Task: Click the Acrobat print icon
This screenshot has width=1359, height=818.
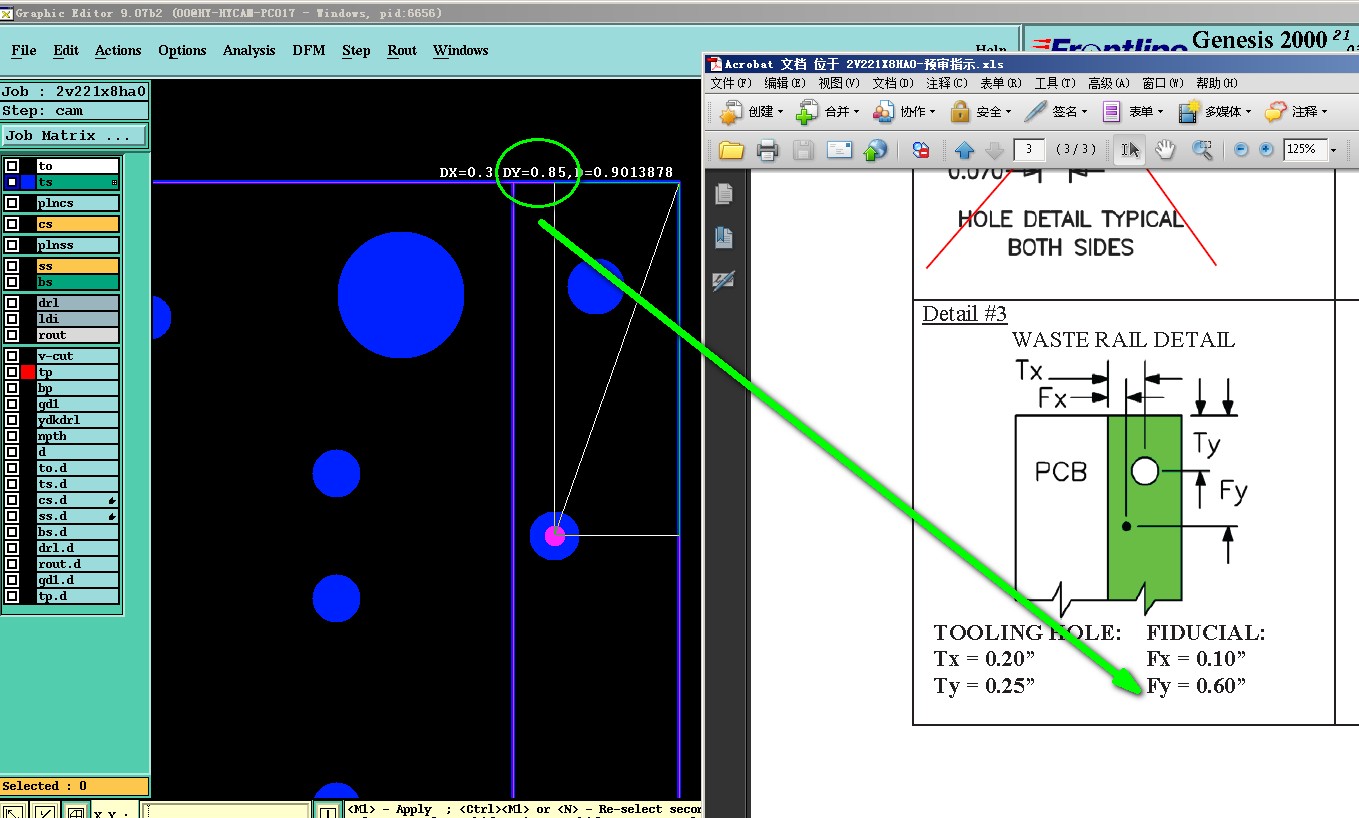Action: tap(767, 150)
